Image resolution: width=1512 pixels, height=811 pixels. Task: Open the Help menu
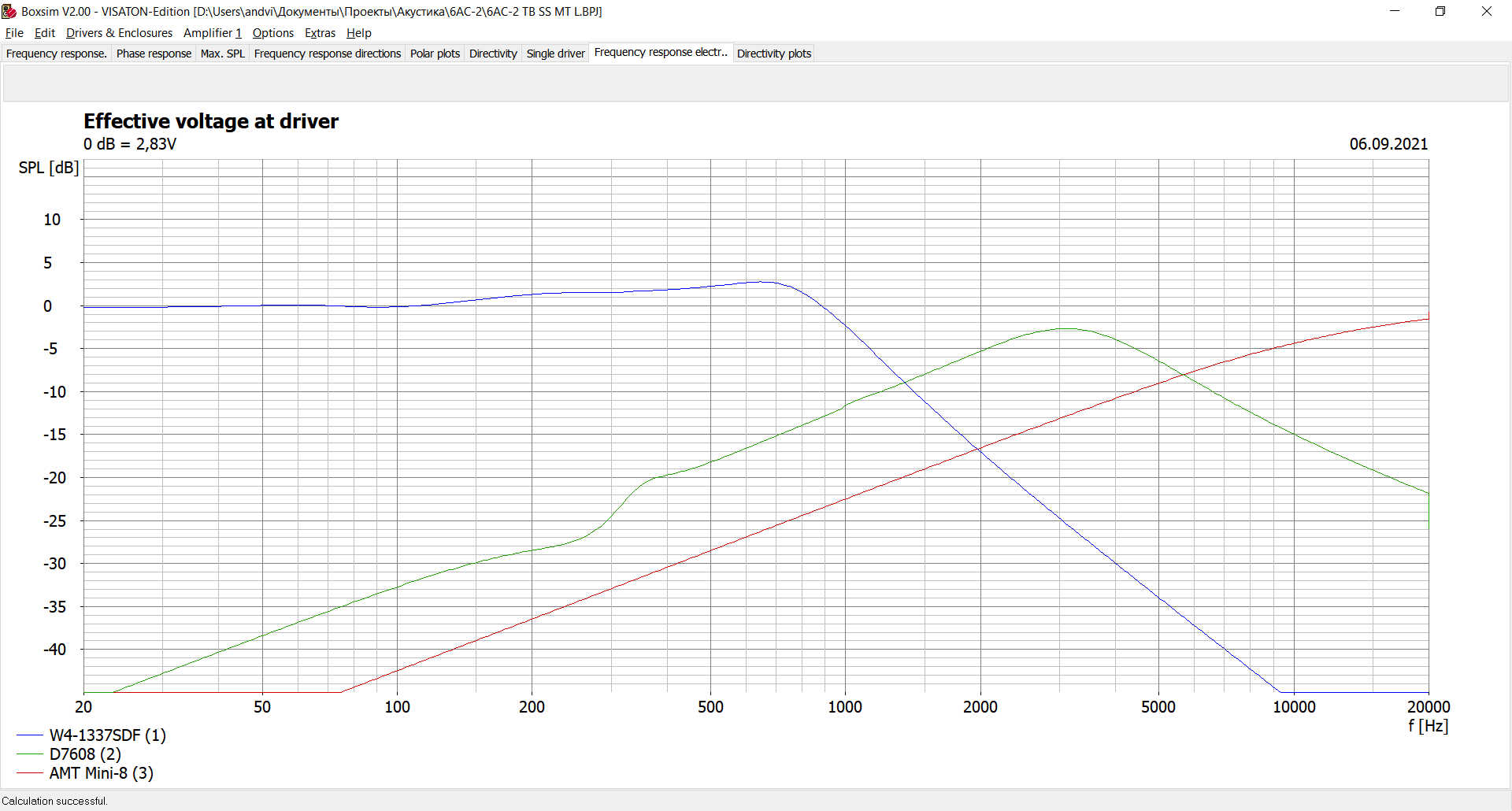pos(359,33)
